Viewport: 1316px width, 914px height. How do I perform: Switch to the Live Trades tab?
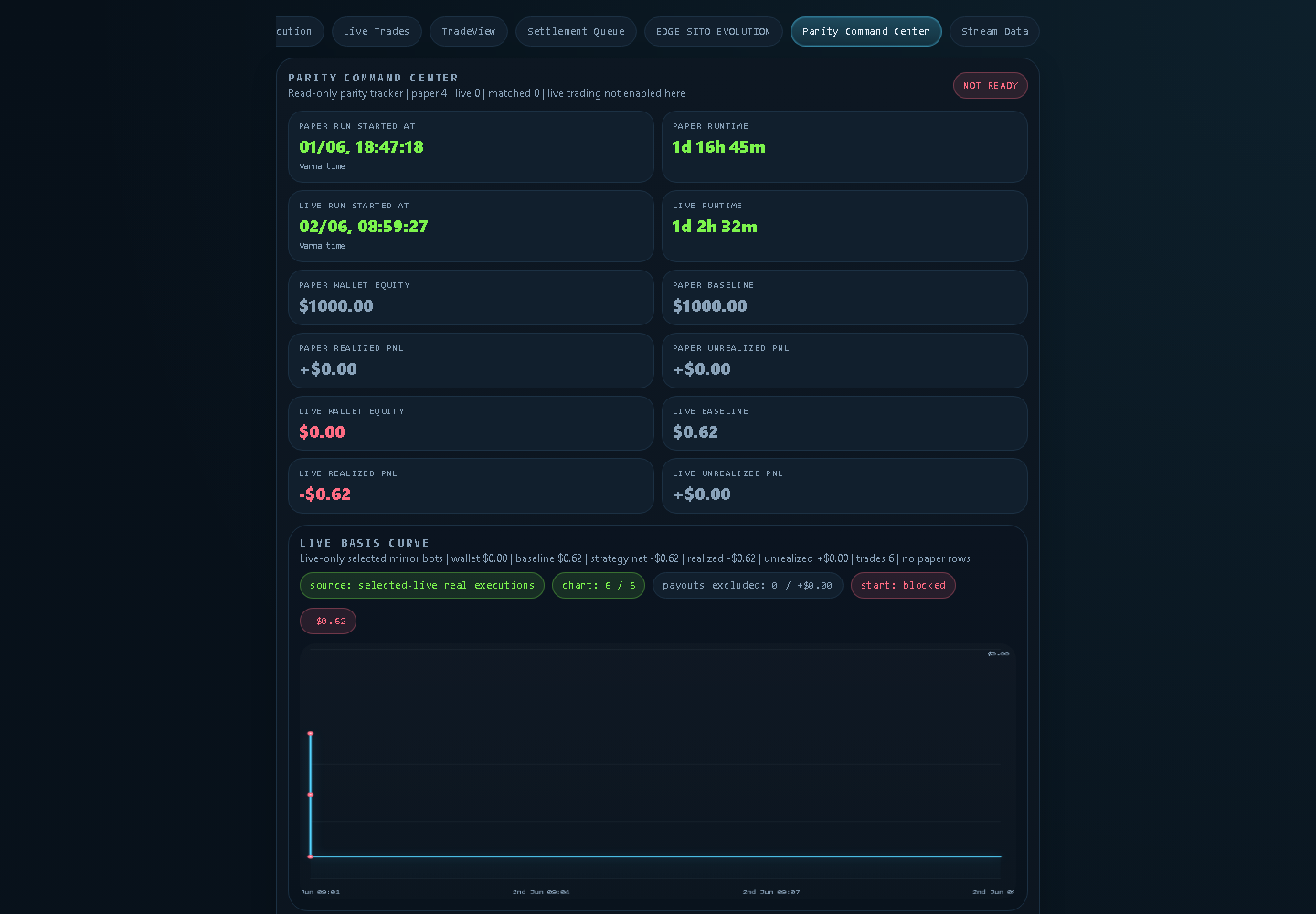pos(377,32)
